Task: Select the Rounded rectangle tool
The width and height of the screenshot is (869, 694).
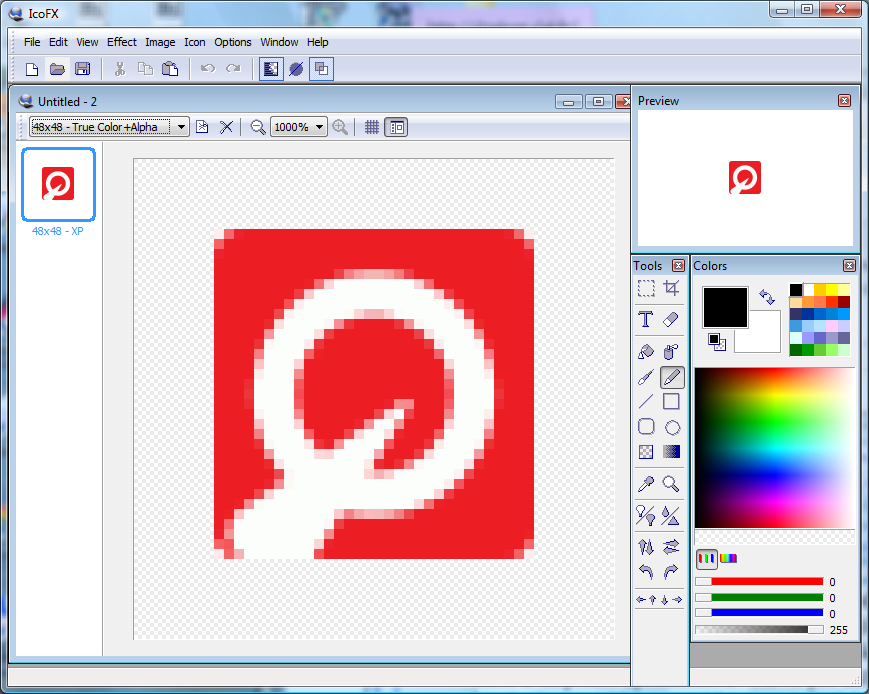Action: tap(646, 427)
